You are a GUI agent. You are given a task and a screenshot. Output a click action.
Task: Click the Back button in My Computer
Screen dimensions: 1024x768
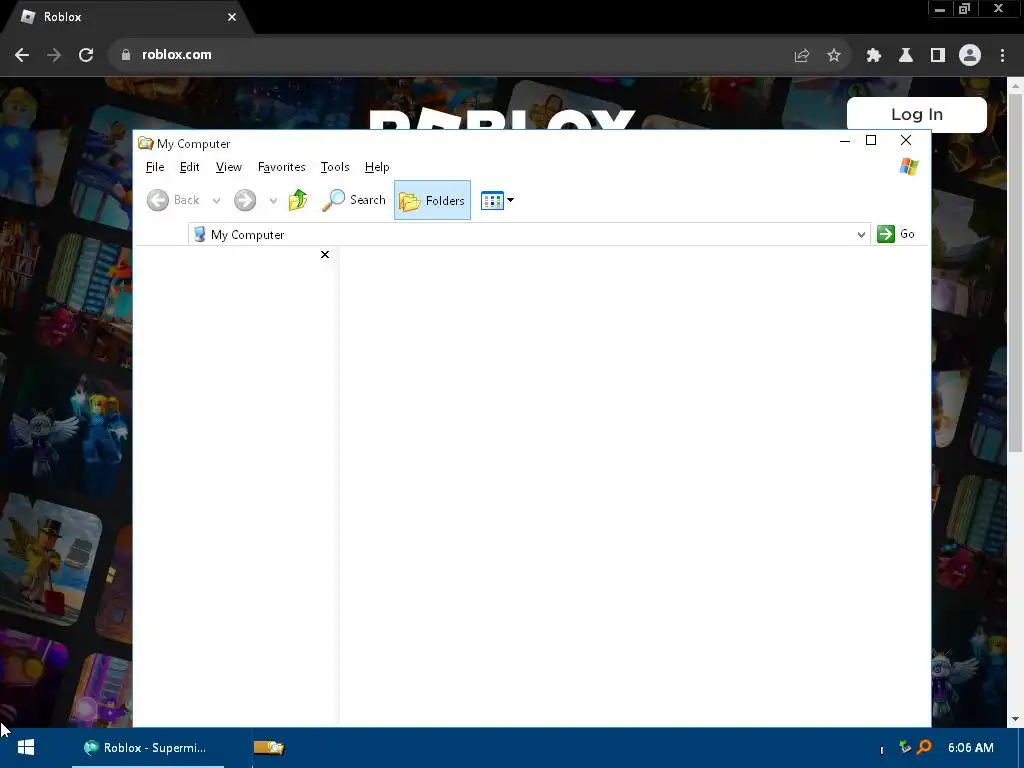click(x=173, y=200)
